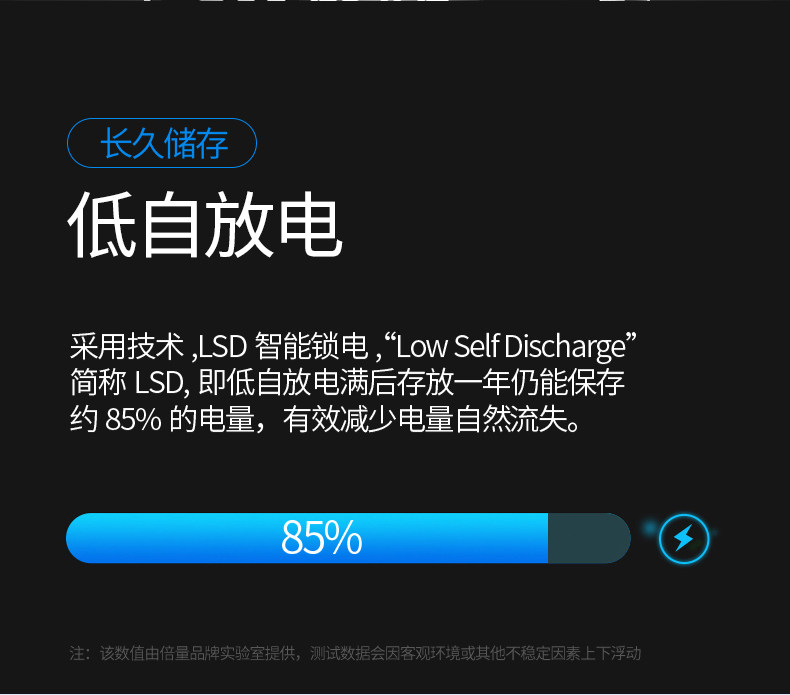Click the 采用技术 text in the description
Viewport: 790px width, 695px height.
(x=126, y=347)
